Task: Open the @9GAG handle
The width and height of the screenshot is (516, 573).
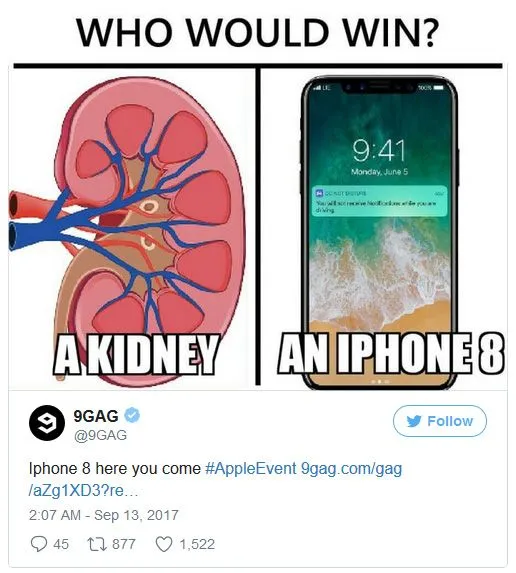Action: tap(100, 435)
